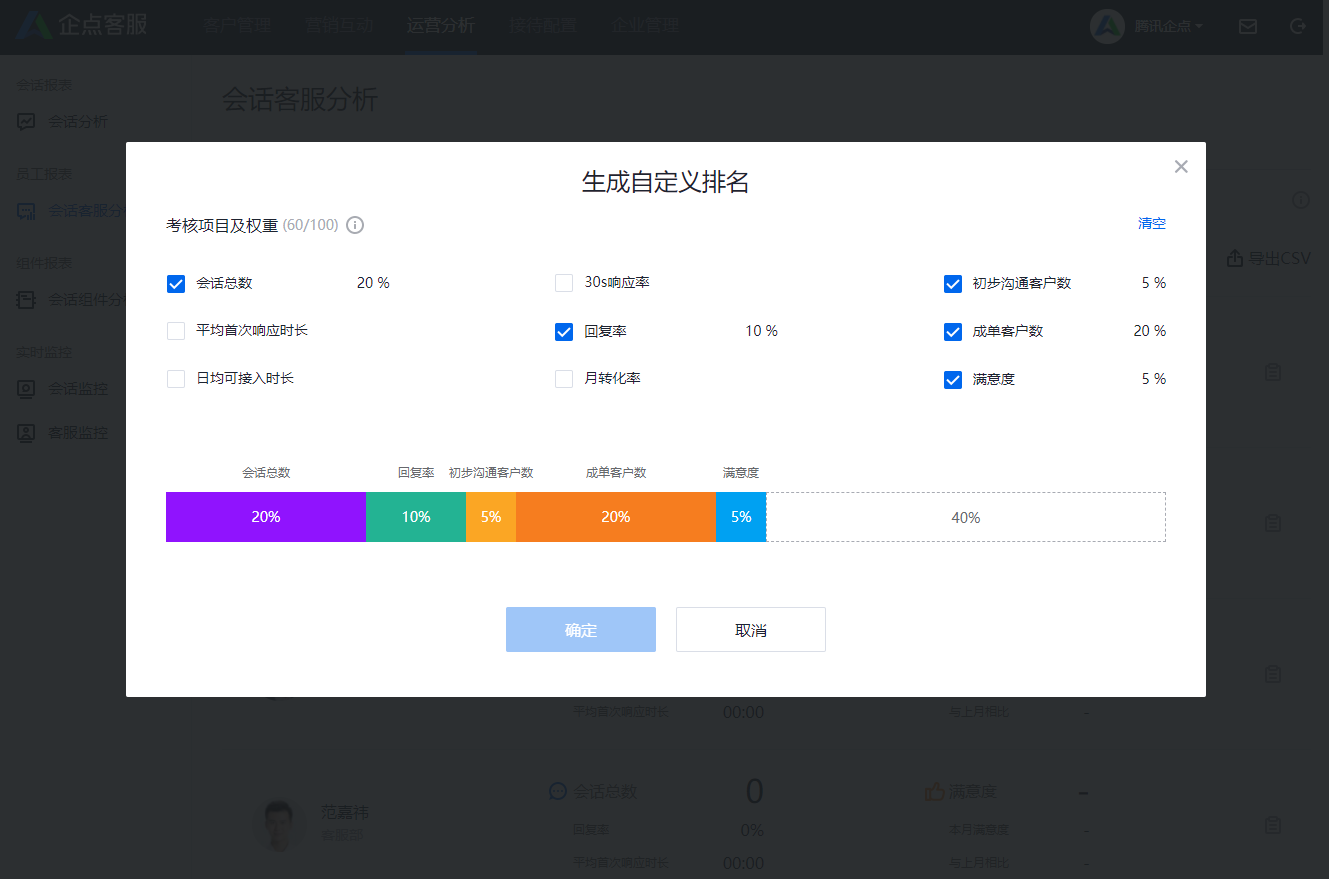Click 范喜祎's avatar thumbnail

coord(279,824)
